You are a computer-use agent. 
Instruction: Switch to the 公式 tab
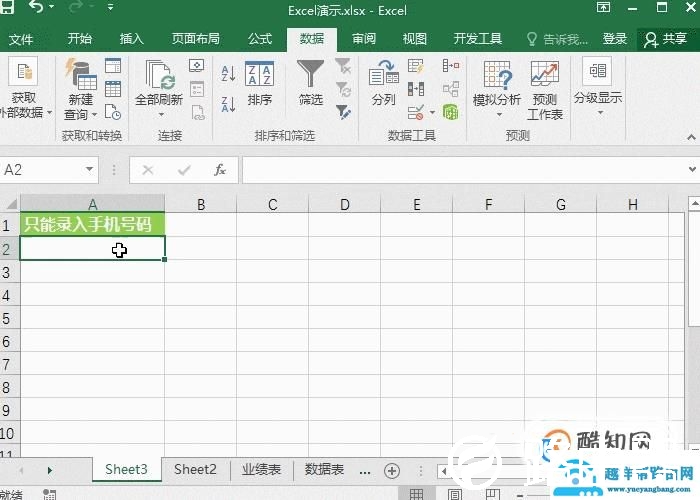[260, 39]
